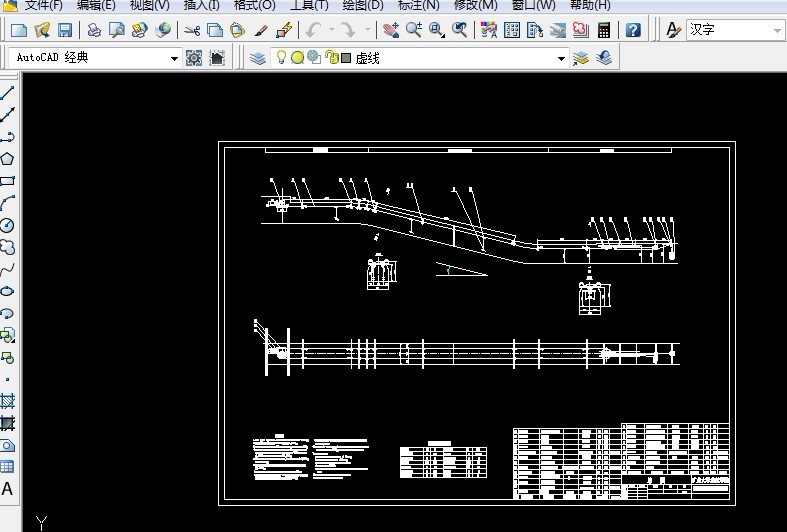
Task: Save the drawing with floppy disk icon
Action: point(65,30)
